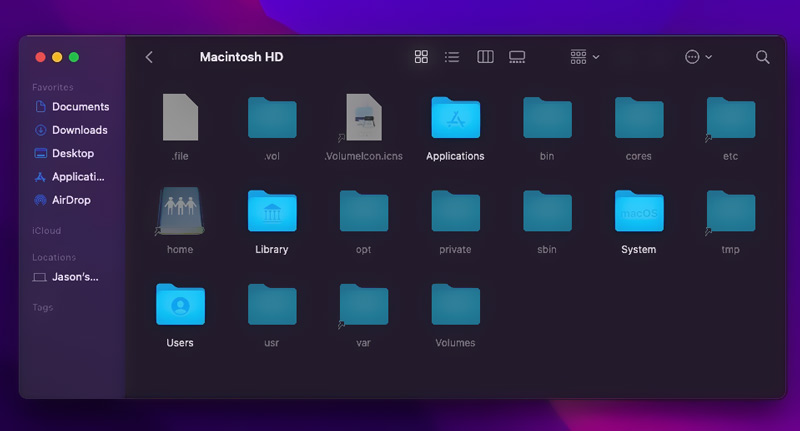This screenshot has height=431, width=800.
Task: Click the search magnifier icon
Action: [762, 57]
